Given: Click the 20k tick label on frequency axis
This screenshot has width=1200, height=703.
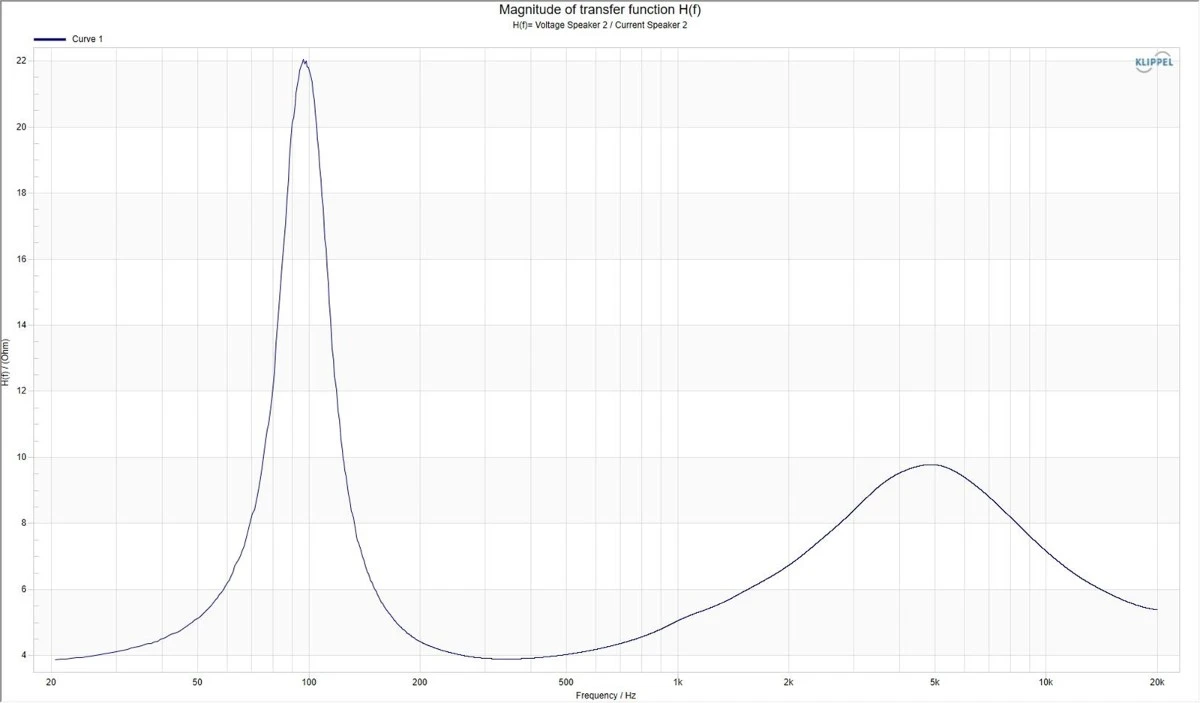Looking at the screenshot, I should click(1157, 682).
